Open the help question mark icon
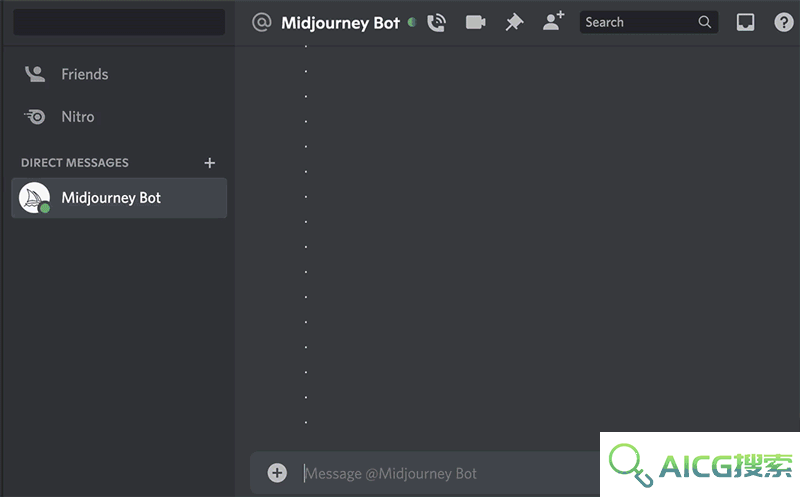800x497 pixels. (784, 22)
